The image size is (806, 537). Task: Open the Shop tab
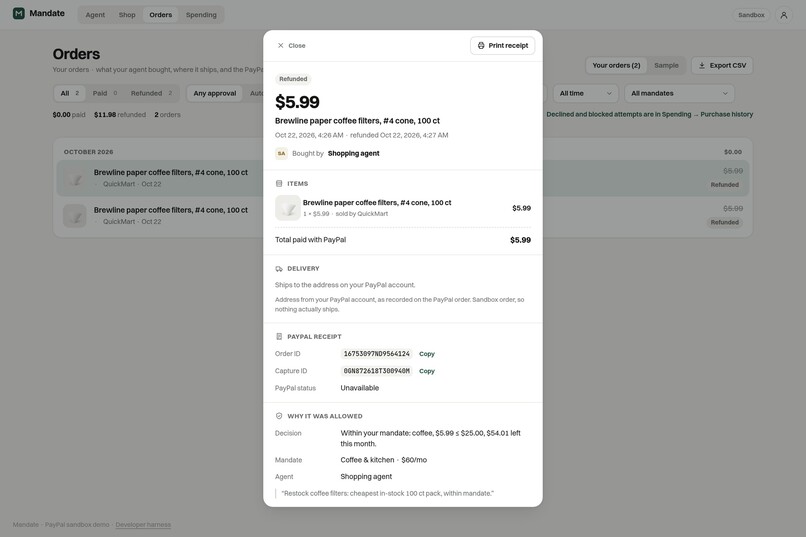pos(127,15)
